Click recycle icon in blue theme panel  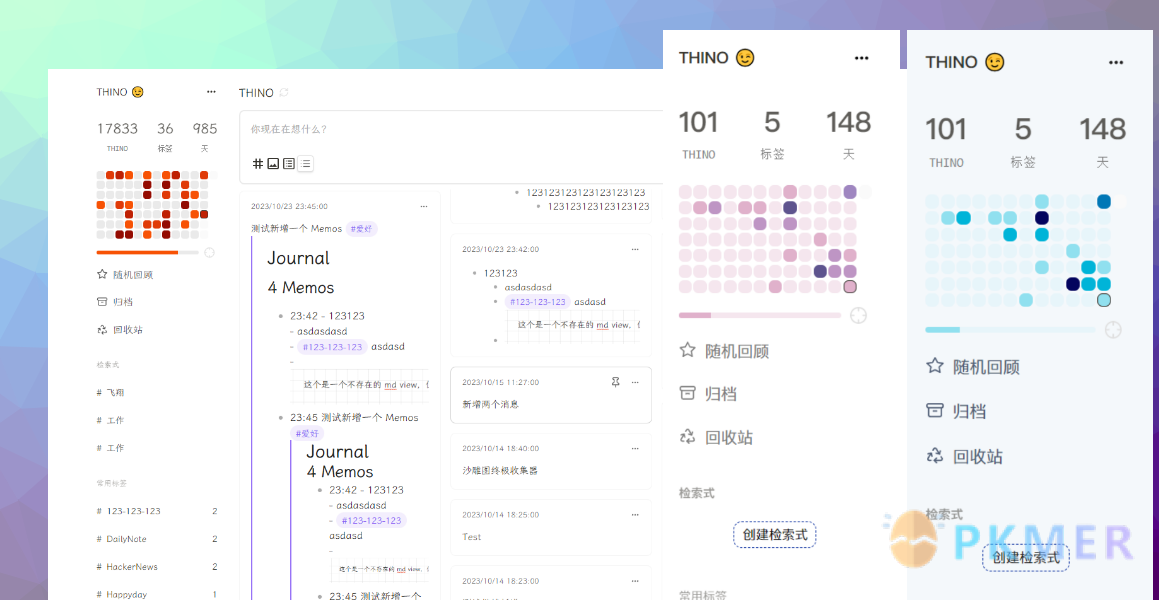(935, 455)
